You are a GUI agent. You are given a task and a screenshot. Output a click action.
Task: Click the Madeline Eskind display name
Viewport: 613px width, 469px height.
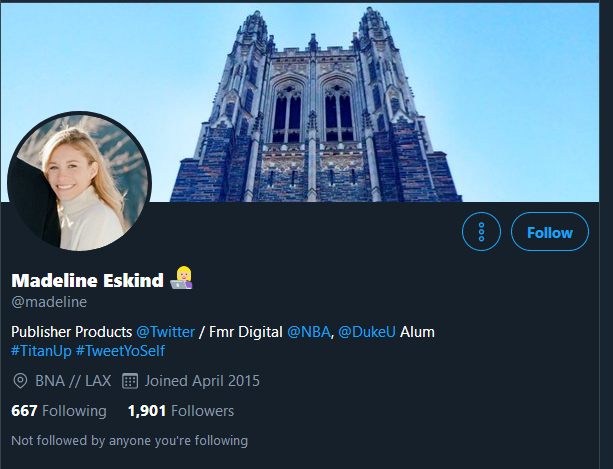pos(87,280)
